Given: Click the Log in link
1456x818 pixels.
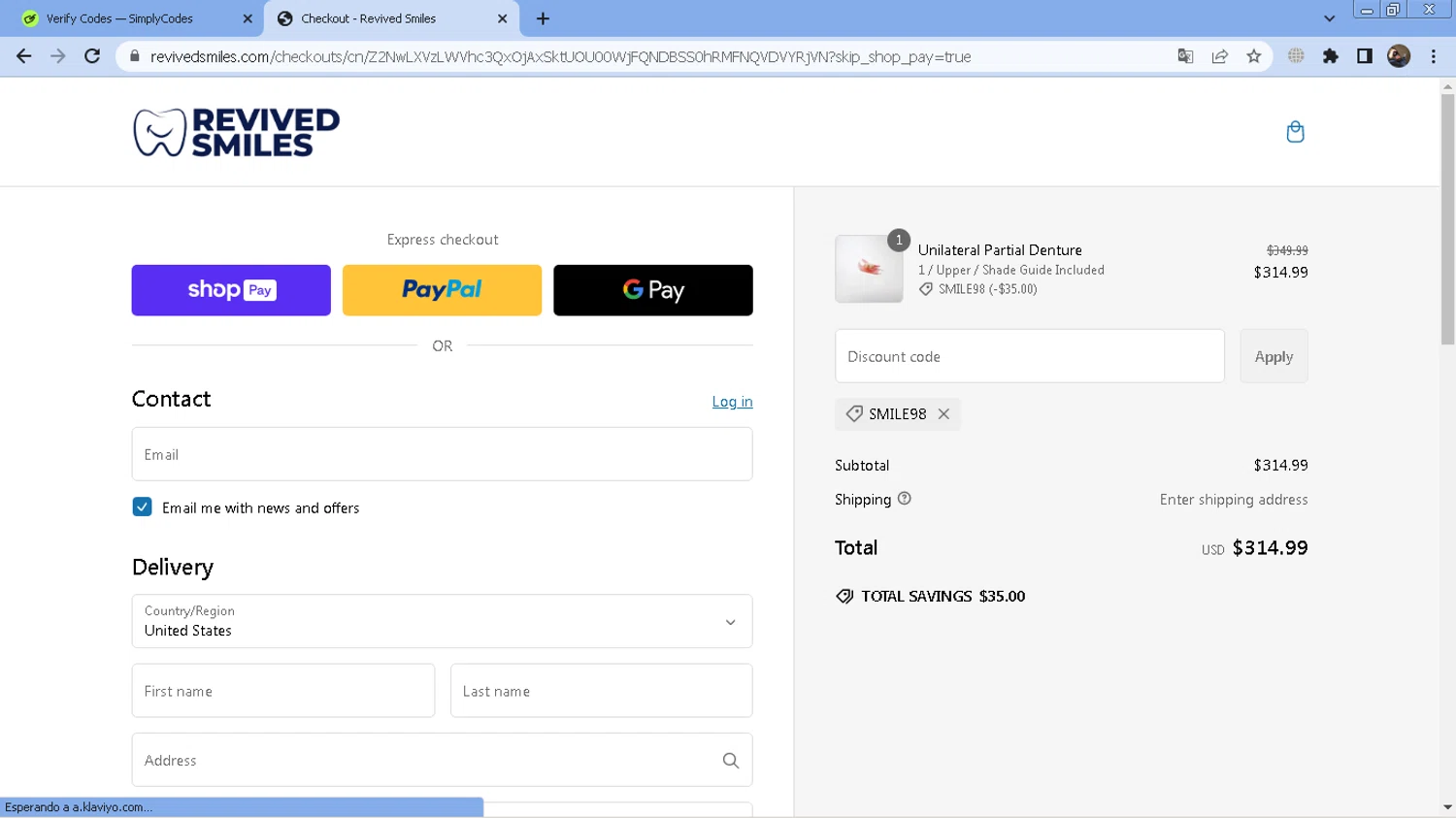Looking at the screenshot, I should click(x=732, y=402).
